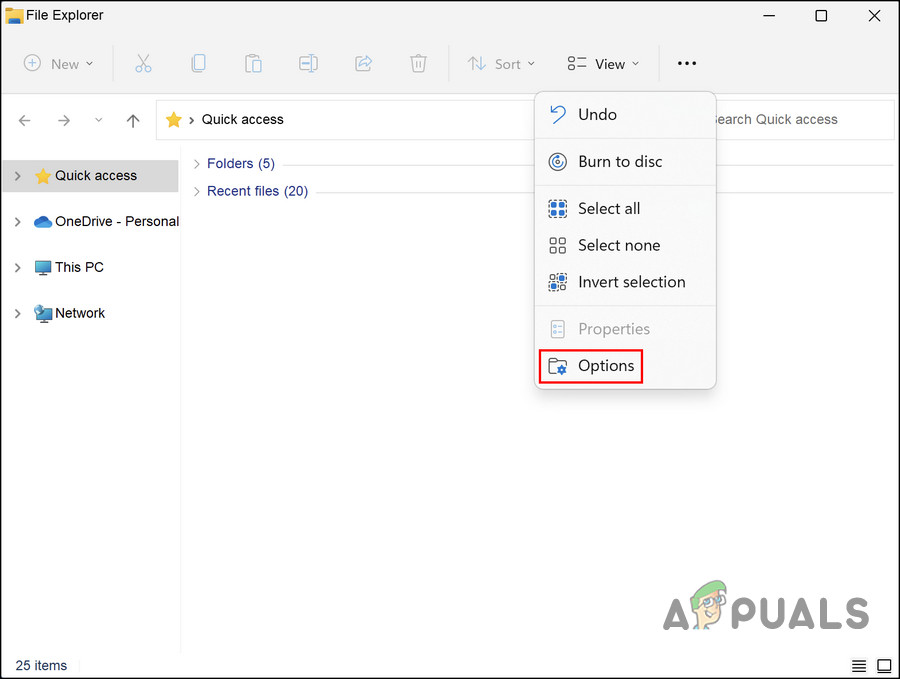Click the 25 items status text

(41, 665)
